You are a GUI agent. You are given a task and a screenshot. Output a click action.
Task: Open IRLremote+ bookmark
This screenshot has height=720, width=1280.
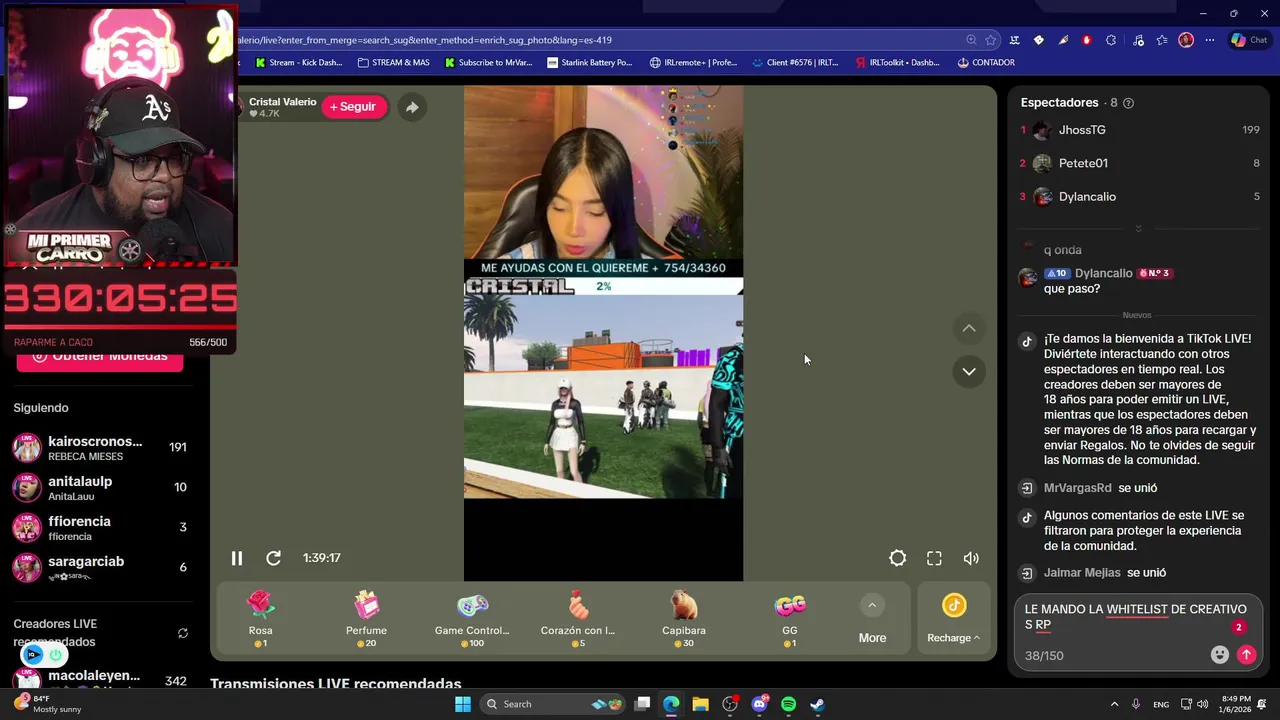693,62
